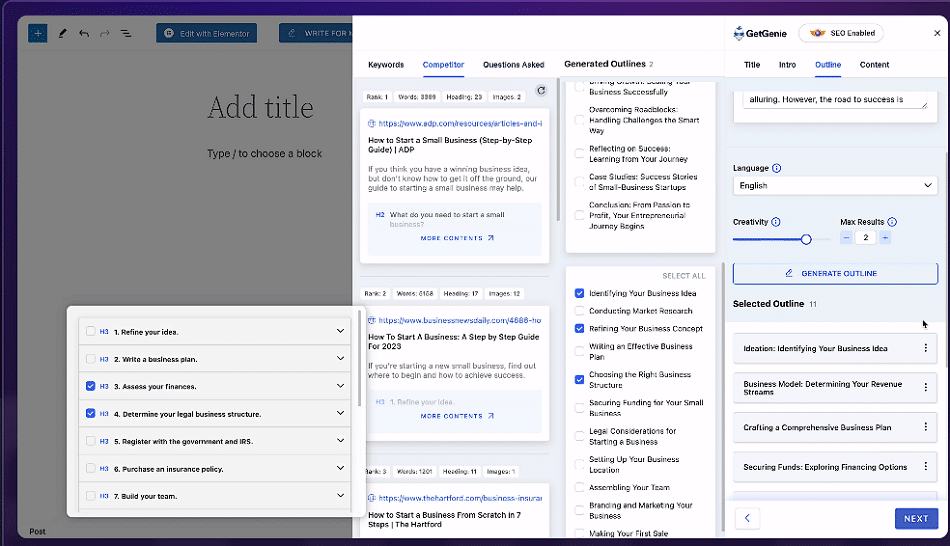Expand the 7. Build your team heading
This screenshot has width=950, height=546.
pyautogui.click(x=340, y=496)
